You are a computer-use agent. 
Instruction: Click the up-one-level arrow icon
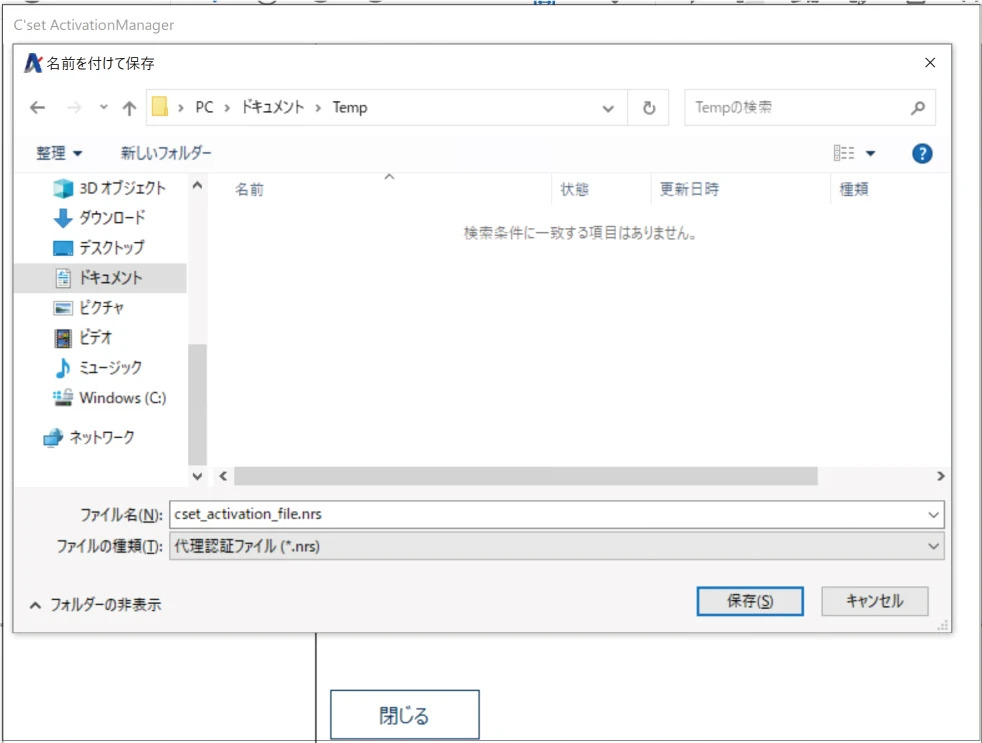129,108
